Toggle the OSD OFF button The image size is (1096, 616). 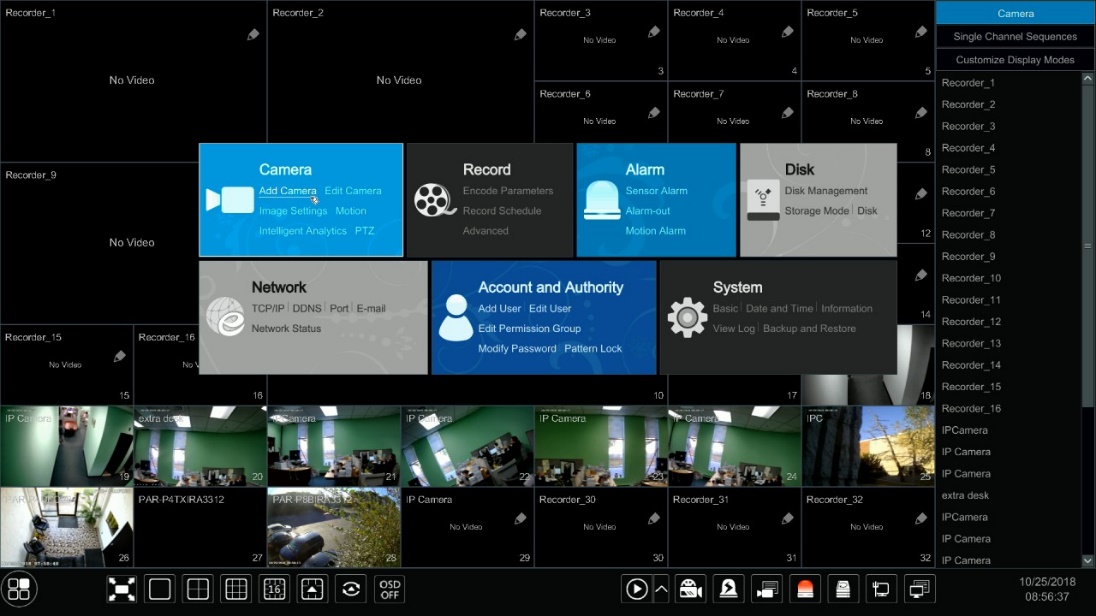tap(389, 589)
